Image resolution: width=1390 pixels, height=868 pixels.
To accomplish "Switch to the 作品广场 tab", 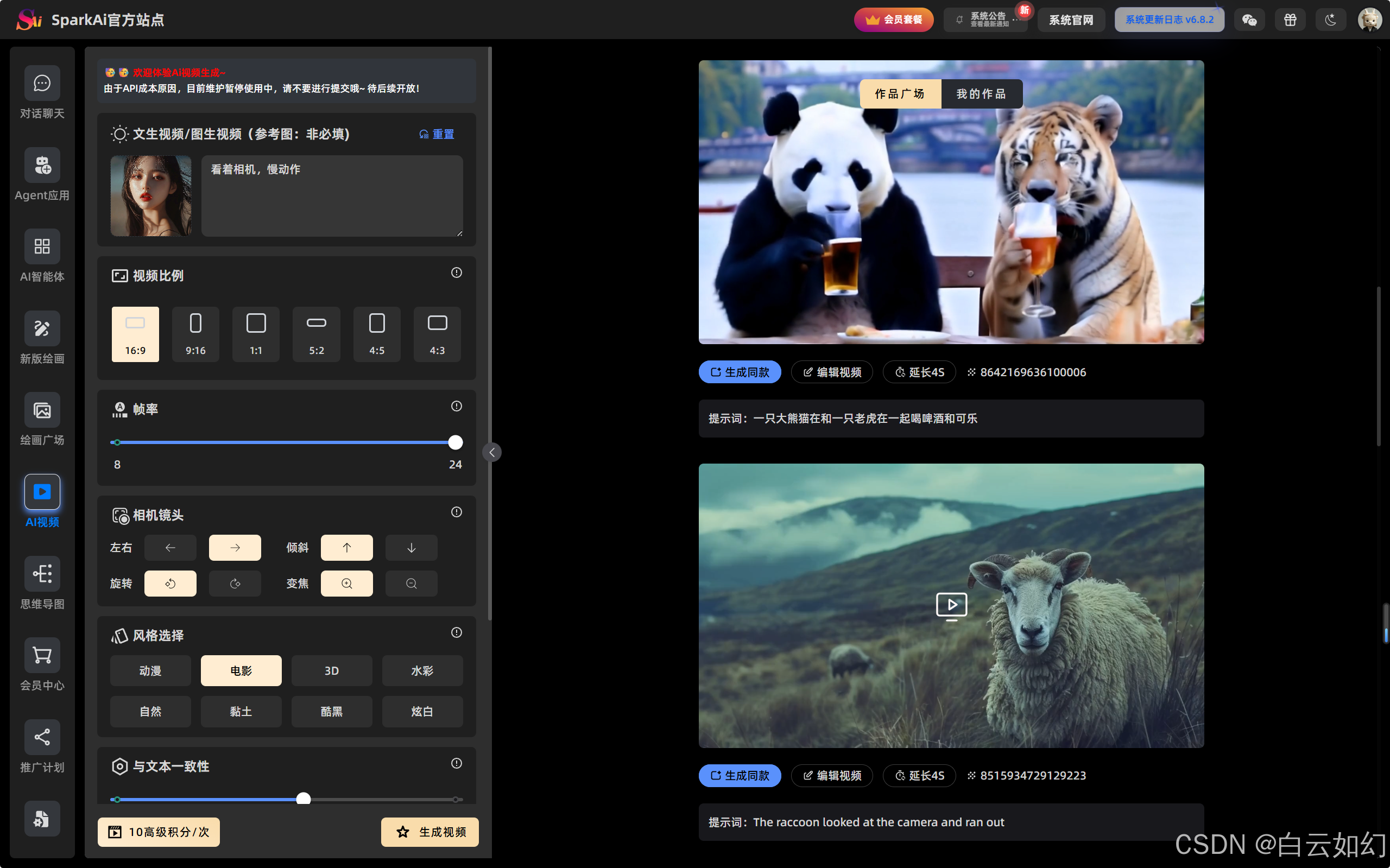I will pos(900,93).
